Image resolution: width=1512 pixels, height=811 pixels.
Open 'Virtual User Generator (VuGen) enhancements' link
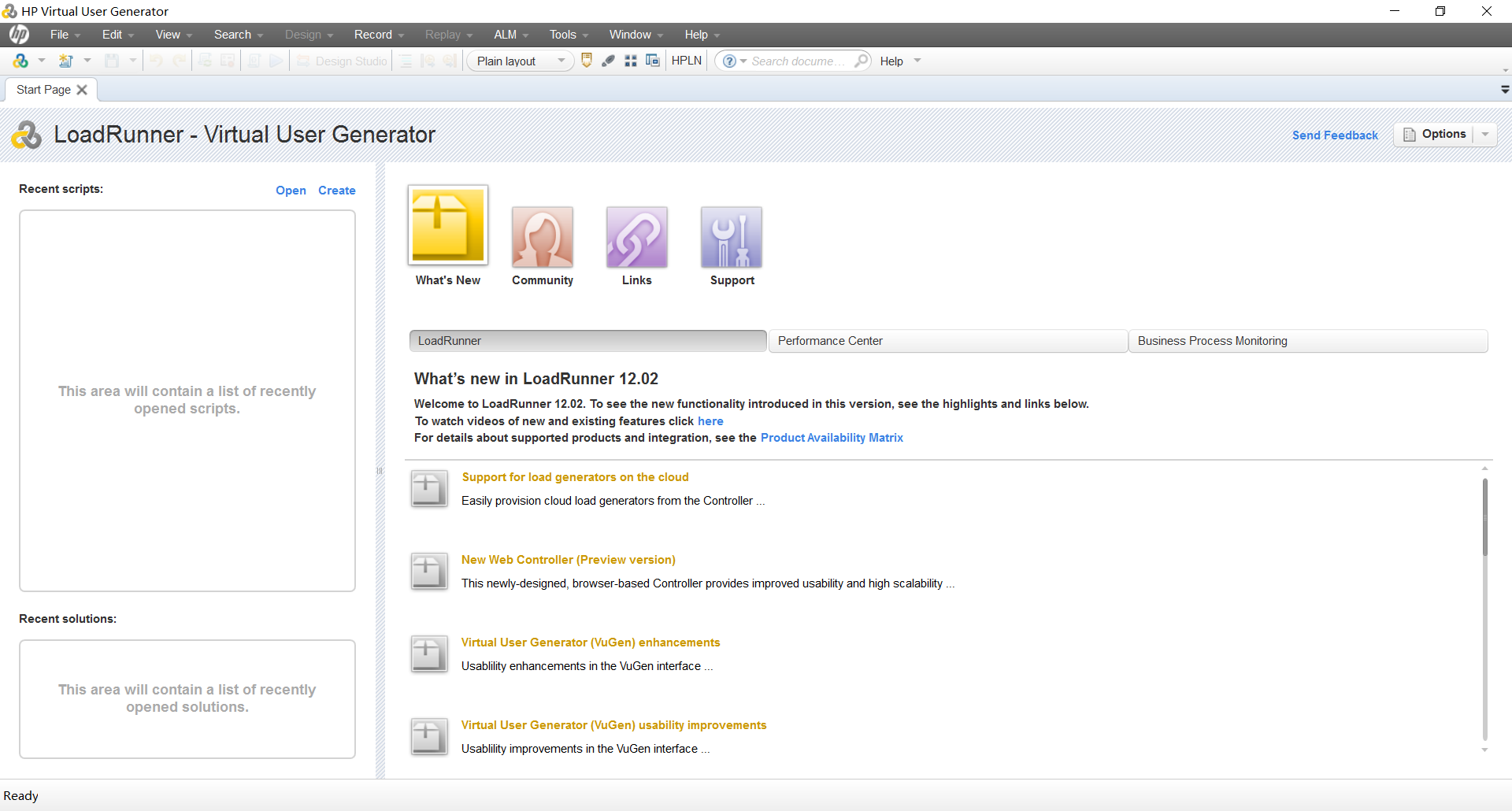[x=591, y=643]
